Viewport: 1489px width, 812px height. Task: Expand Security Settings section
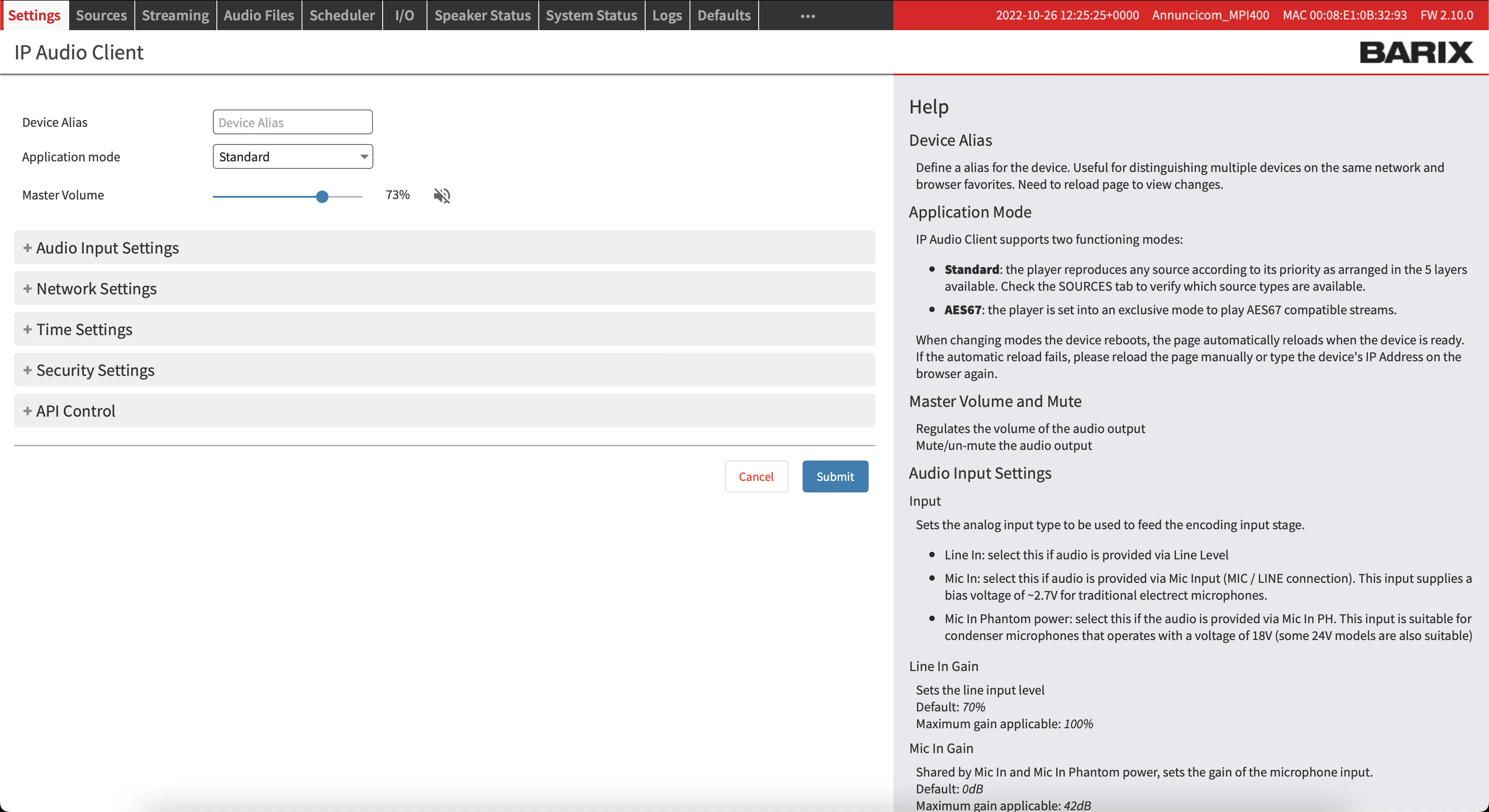pos(444,370)
